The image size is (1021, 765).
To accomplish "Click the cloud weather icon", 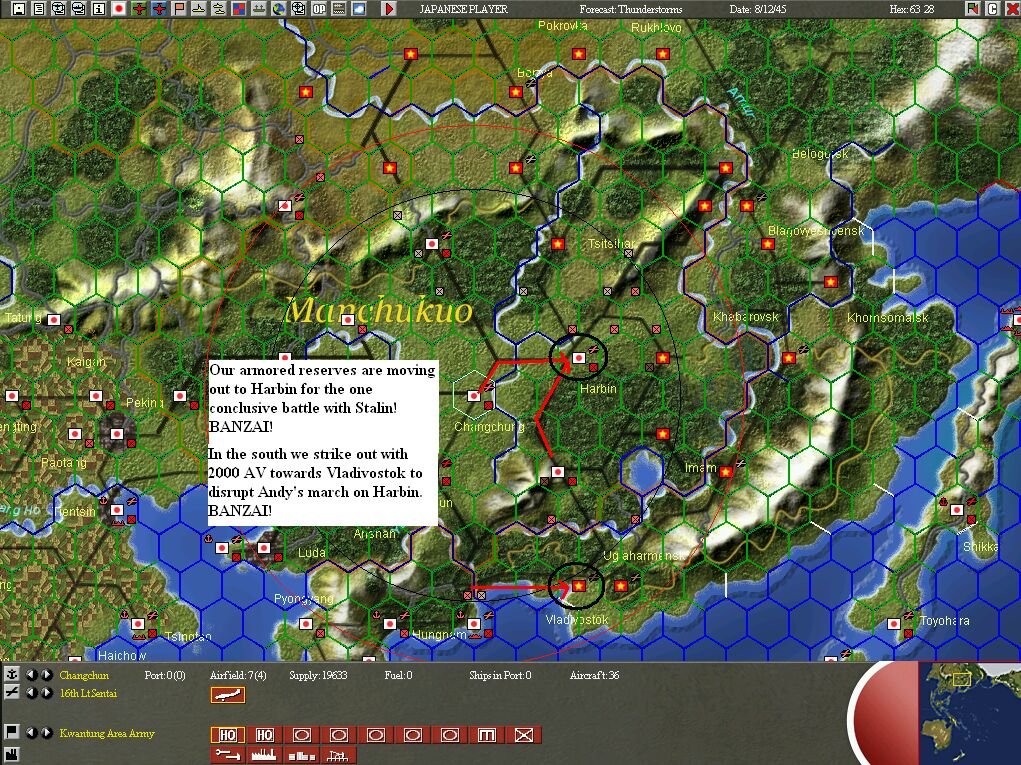I will (x=359, y=9).
